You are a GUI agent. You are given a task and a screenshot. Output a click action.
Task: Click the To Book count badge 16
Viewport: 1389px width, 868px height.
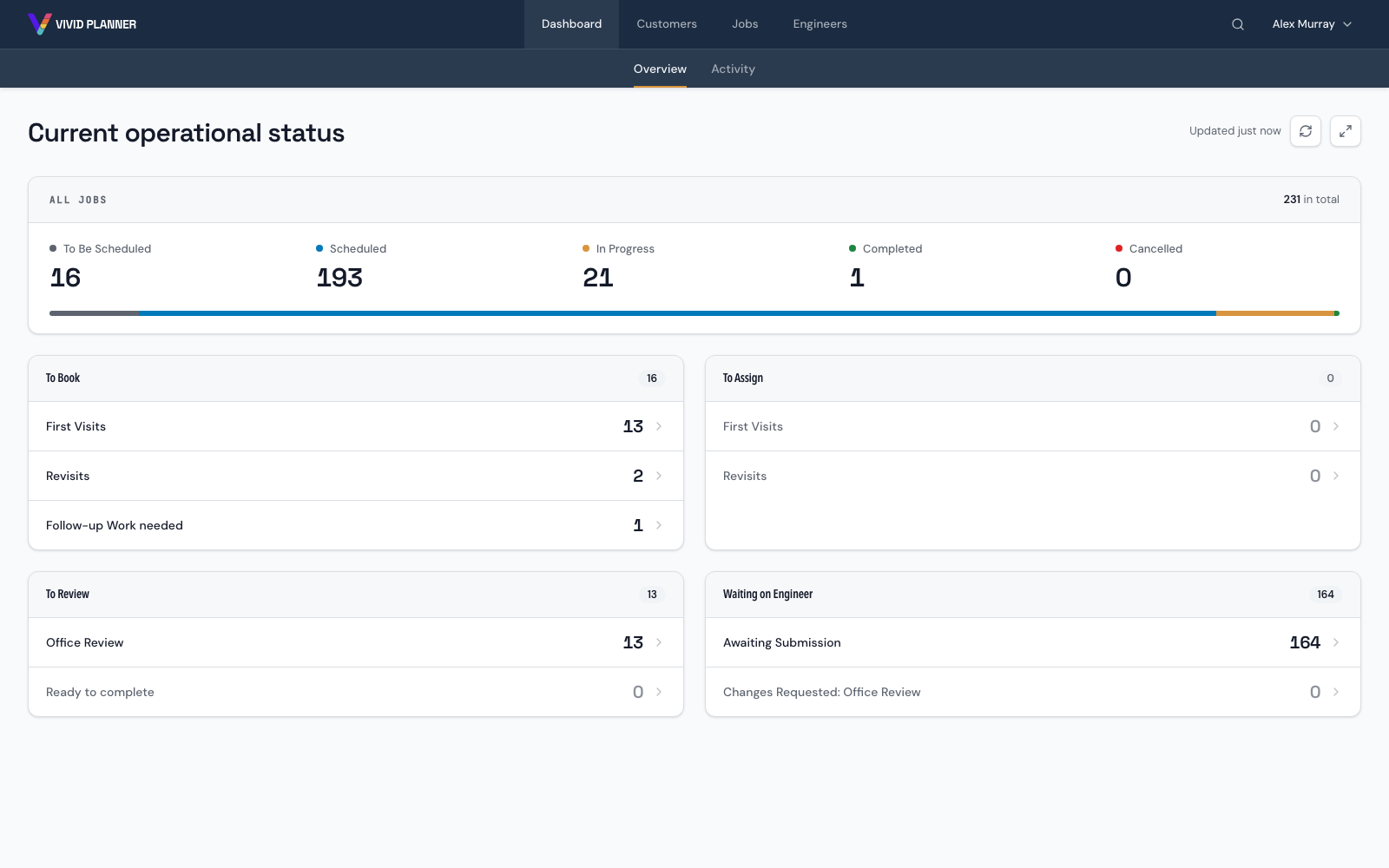click(x=652, y=378)
